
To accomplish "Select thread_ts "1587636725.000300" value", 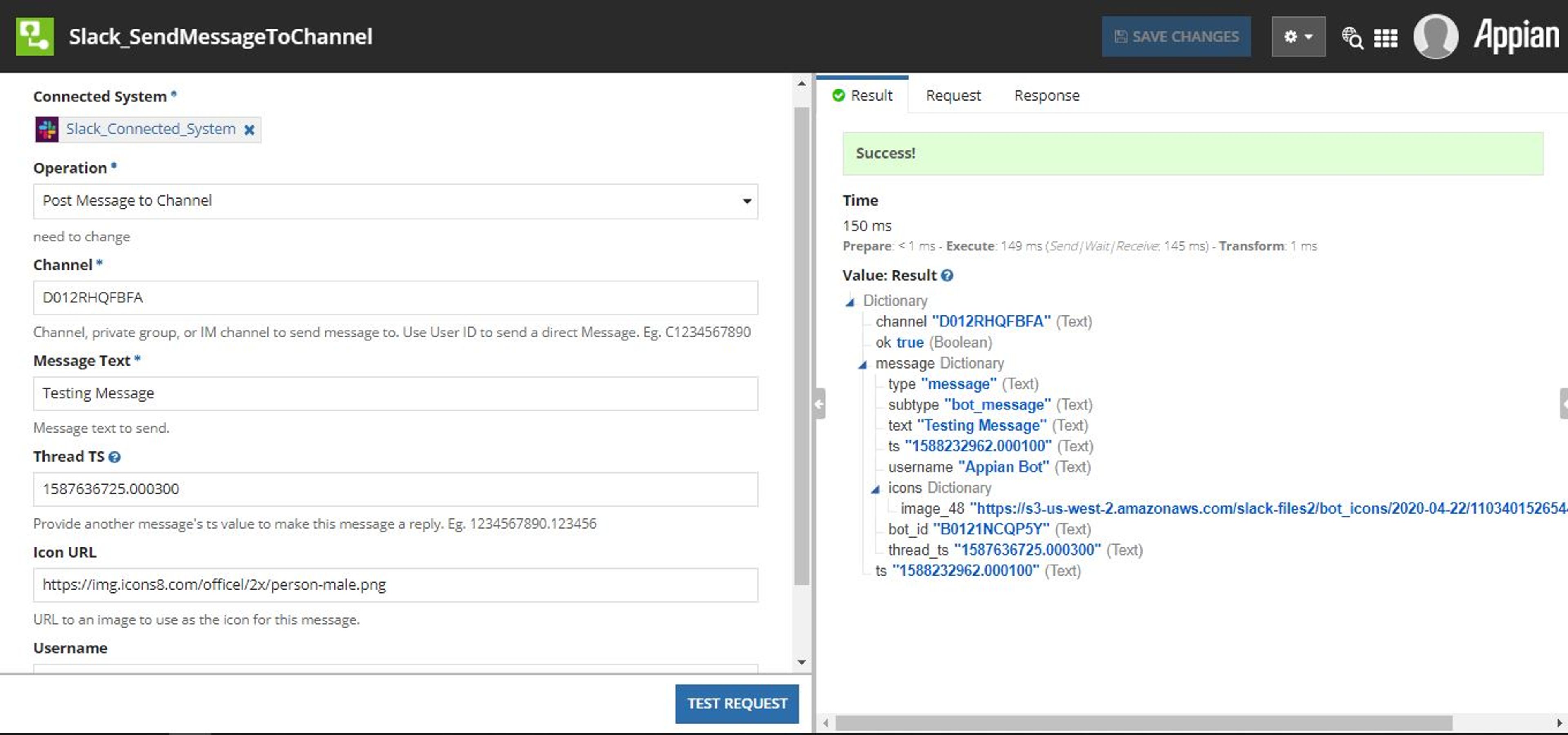I will [1027, 550].
